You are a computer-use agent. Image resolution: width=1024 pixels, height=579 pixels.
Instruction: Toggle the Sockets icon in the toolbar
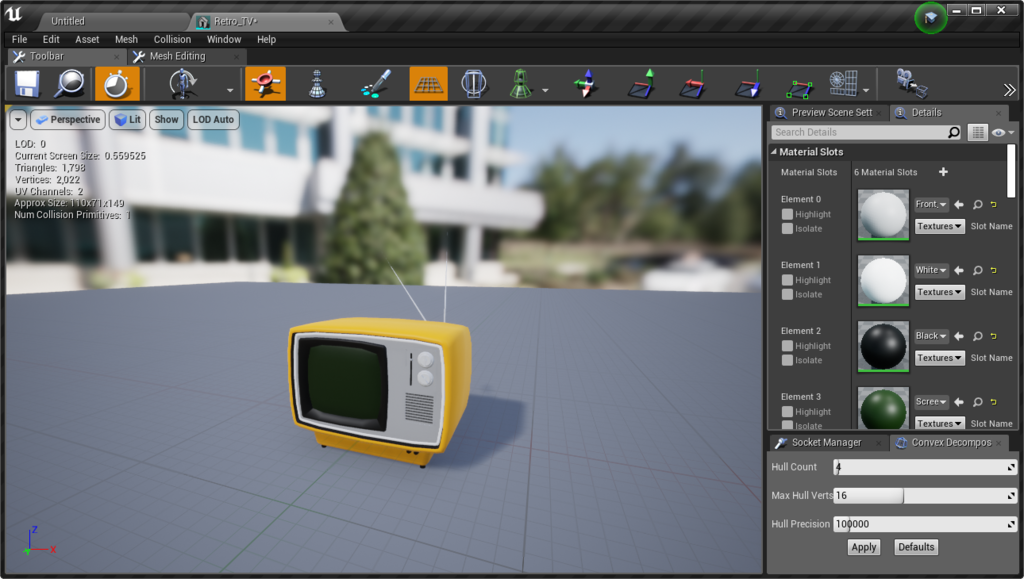[x=265, y=84]
